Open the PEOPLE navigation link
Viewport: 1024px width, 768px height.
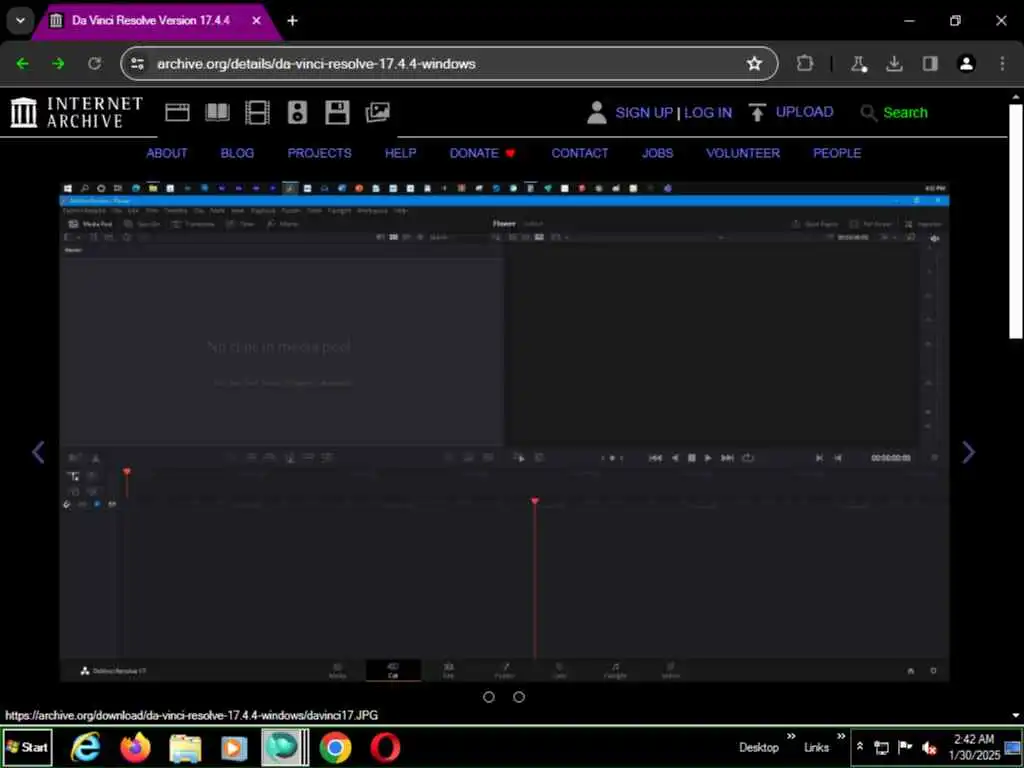[x=837, y=153]
